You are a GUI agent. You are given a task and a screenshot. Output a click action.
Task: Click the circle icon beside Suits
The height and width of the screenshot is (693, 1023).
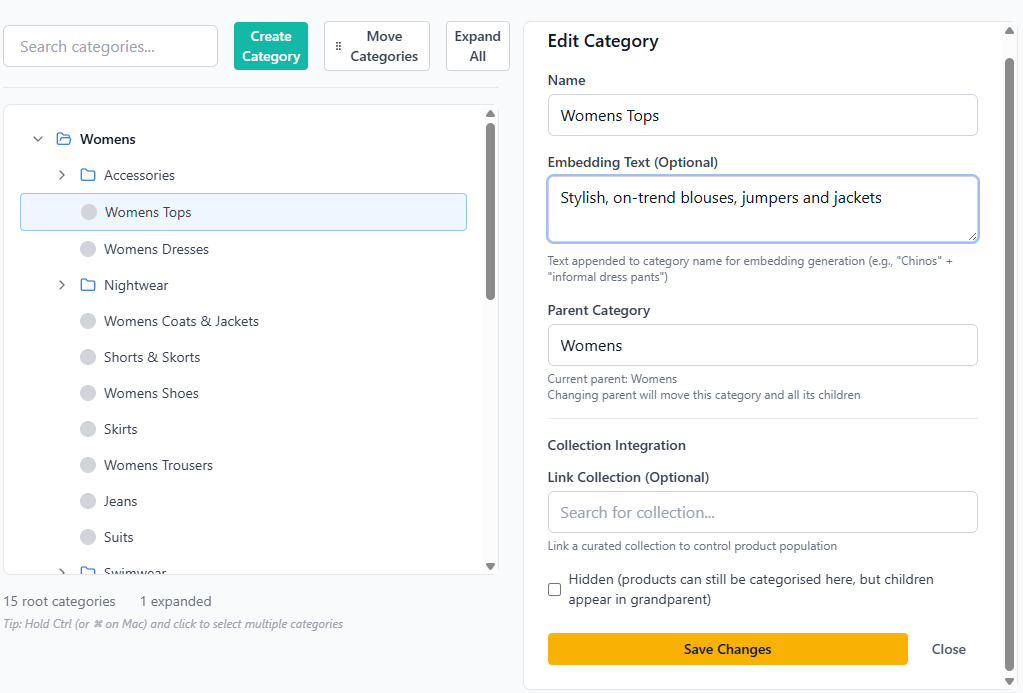tap(89, 537)
